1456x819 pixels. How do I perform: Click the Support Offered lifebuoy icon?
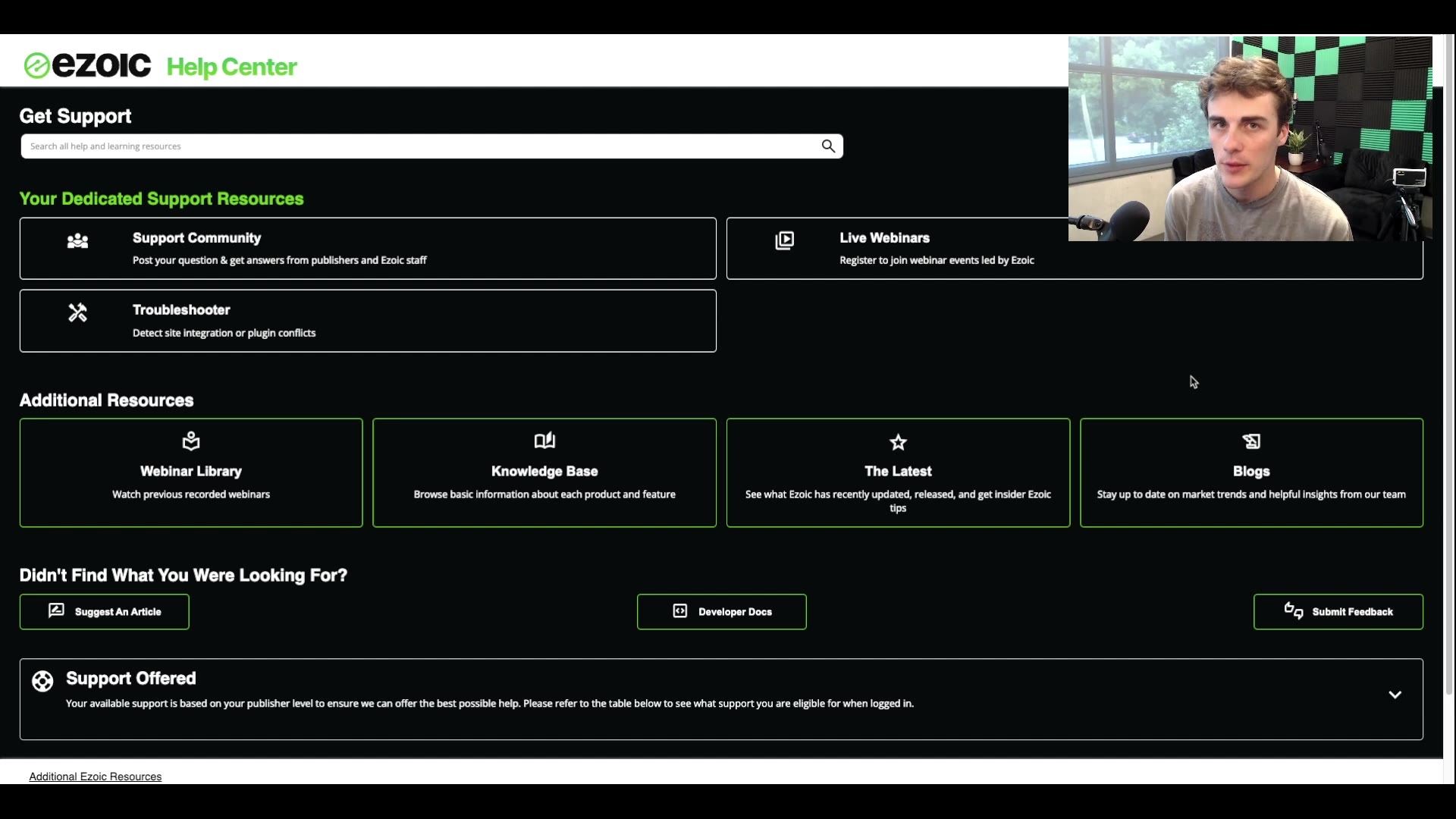click(42, 681)
